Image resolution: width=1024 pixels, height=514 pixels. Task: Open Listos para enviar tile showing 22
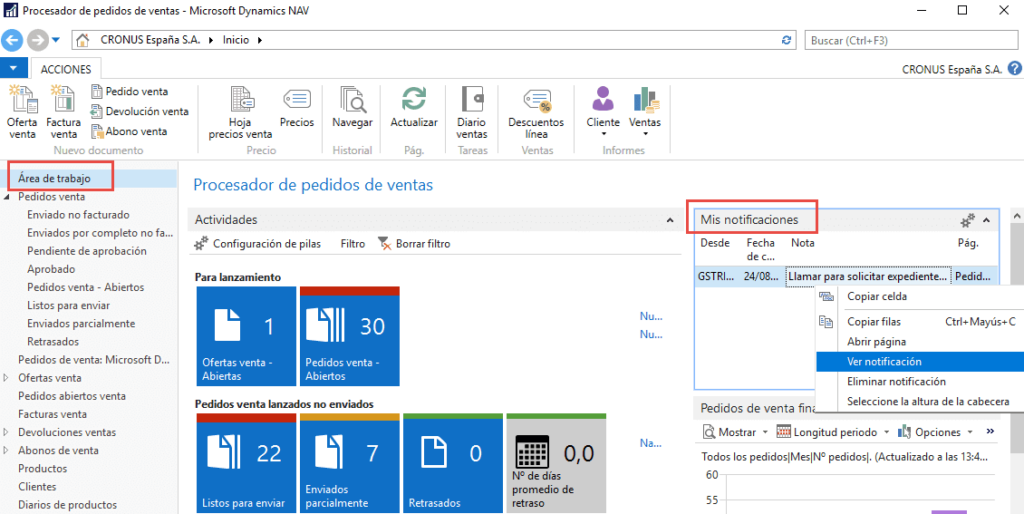(x=246, y=463)
